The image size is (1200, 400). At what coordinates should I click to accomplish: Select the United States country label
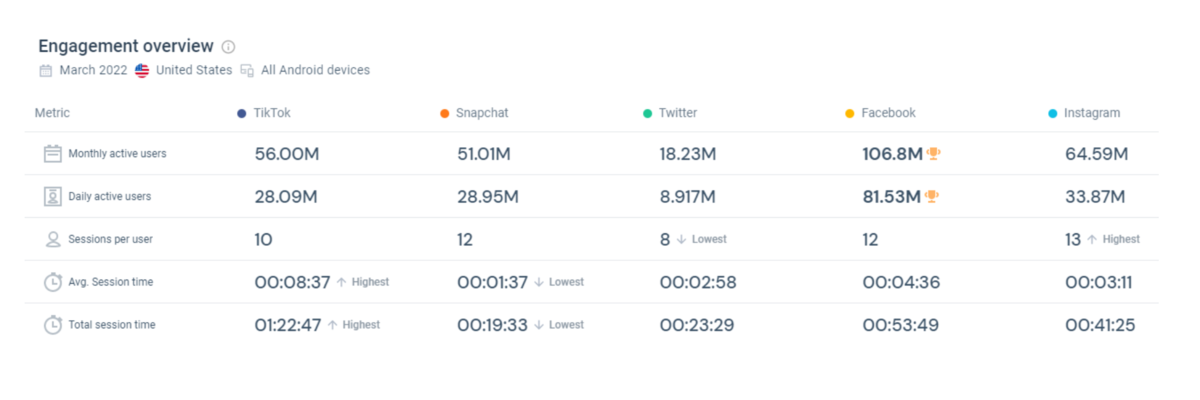click(194, 71)
